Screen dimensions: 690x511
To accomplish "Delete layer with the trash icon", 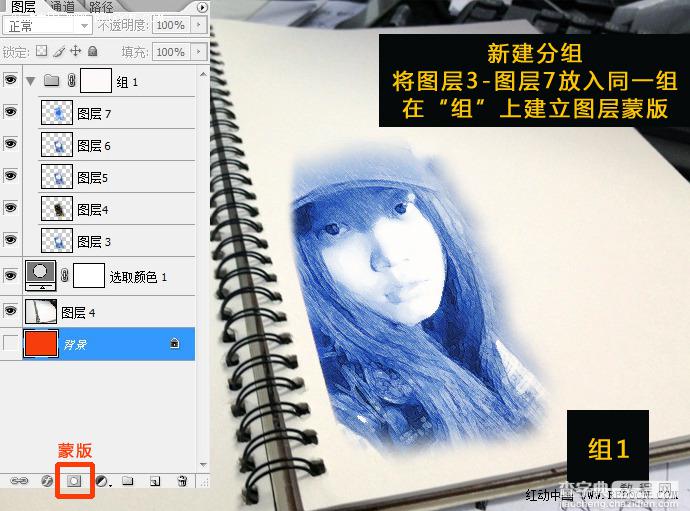I will (x=182, y=481).
